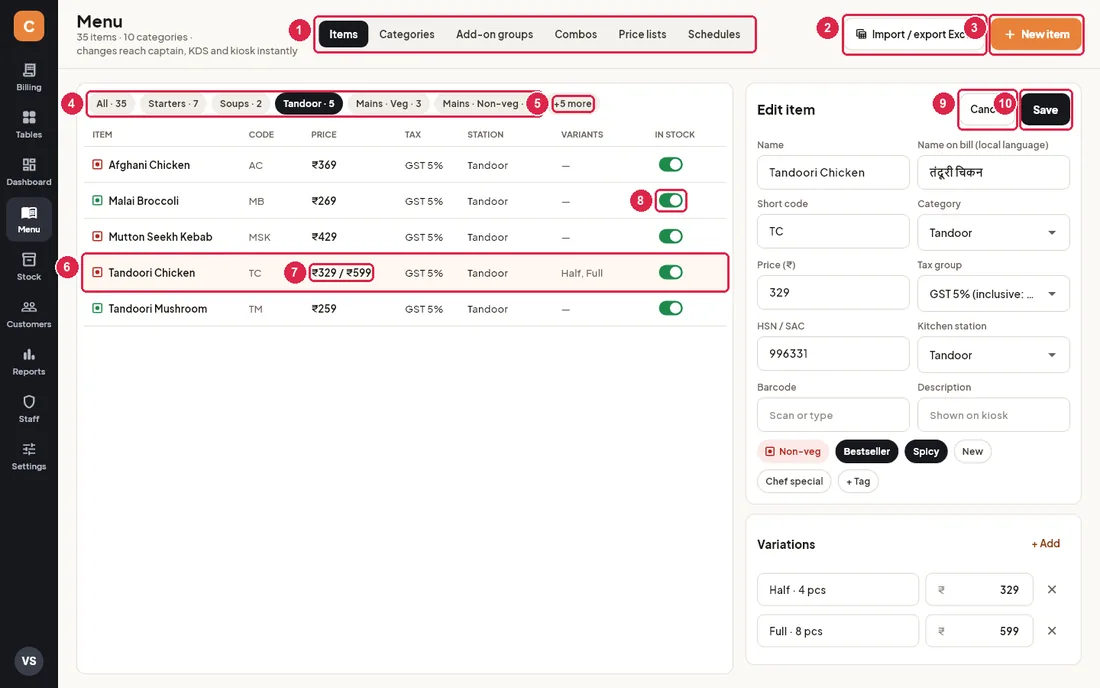
Task: Edit the Full variation price 599
Action: [979, 631]
